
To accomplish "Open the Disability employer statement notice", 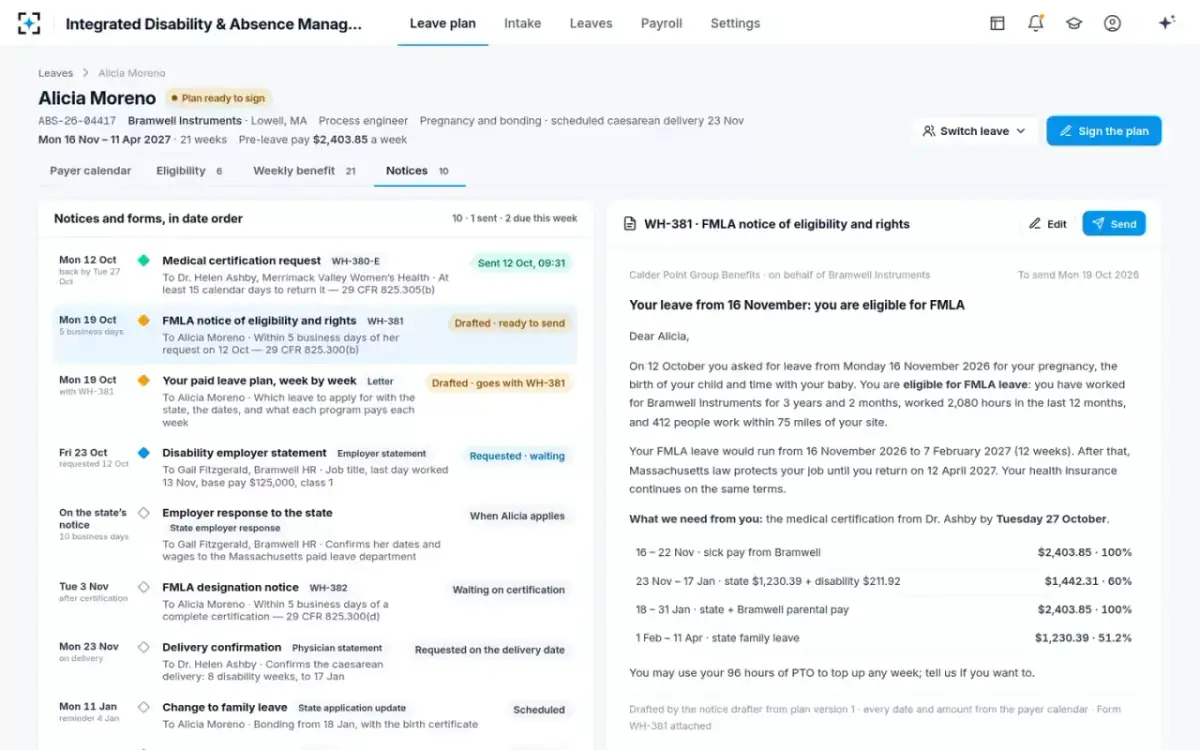I will click(x=315, y=467).
